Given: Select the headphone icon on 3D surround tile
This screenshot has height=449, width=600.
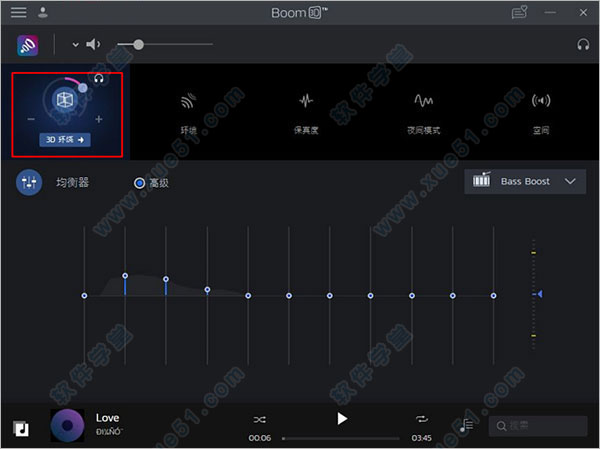Looking at the screenshot, I should 99,78.
